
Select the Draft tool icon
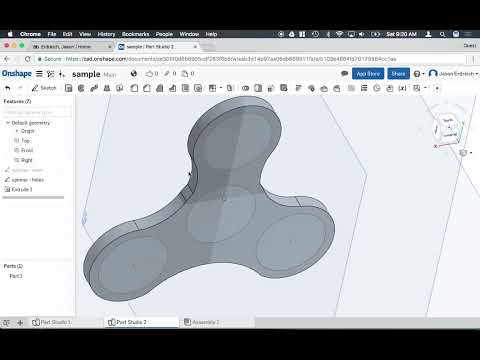coord(160,88)
